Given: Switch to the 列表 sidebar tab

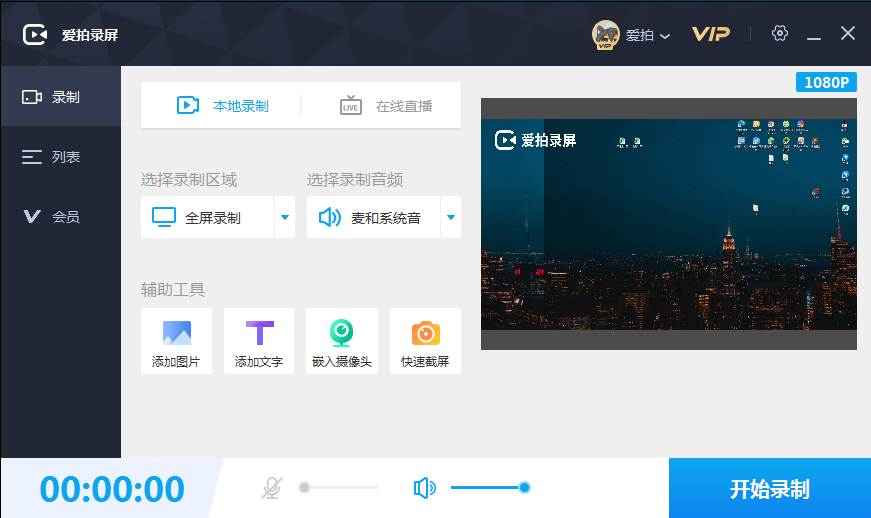Looking at the screenshot, I should 60,157.
